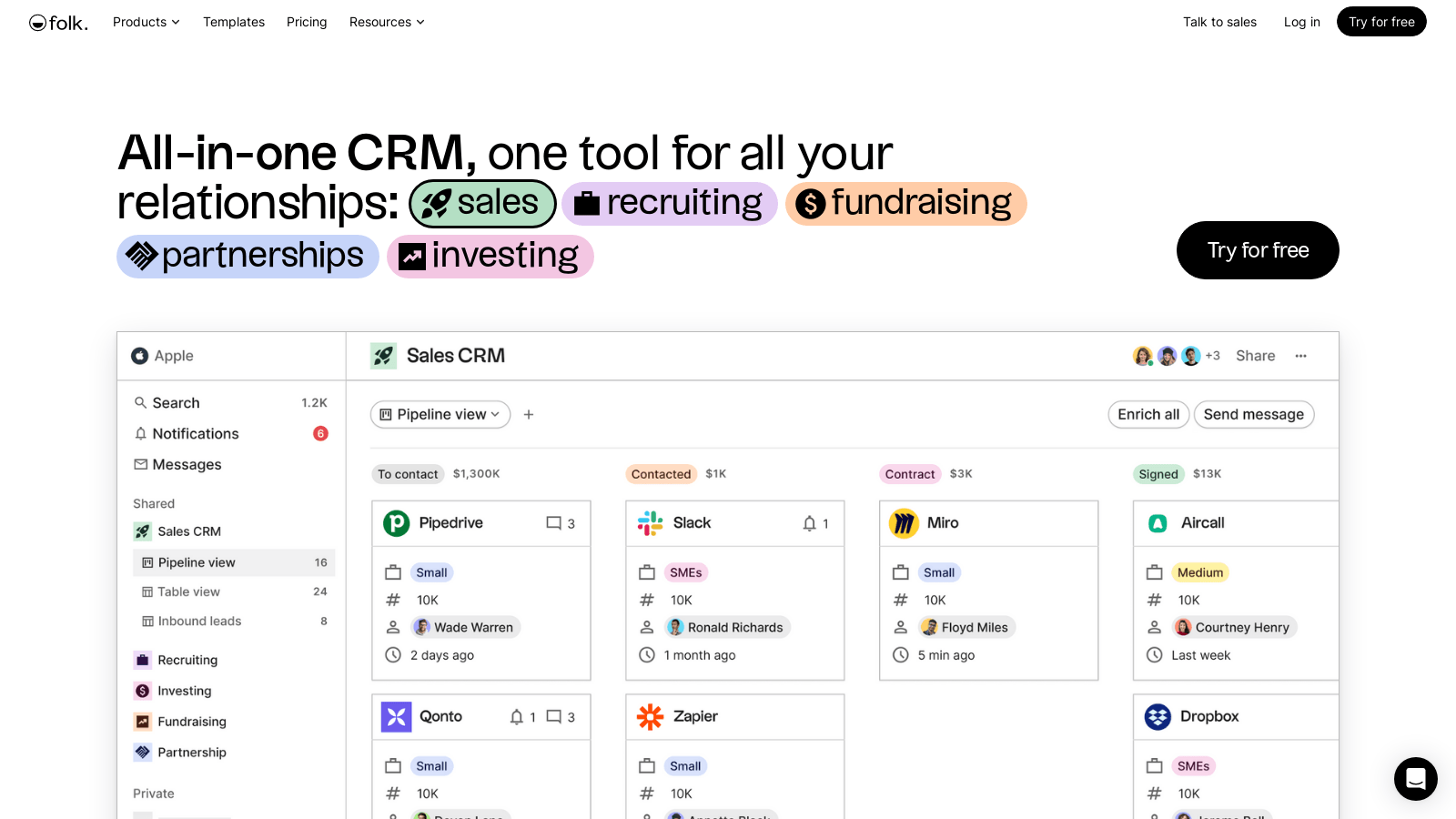Click the SMEs tag on Slack card
Viewport: 1456px width, 819px height.
(686, 572)
